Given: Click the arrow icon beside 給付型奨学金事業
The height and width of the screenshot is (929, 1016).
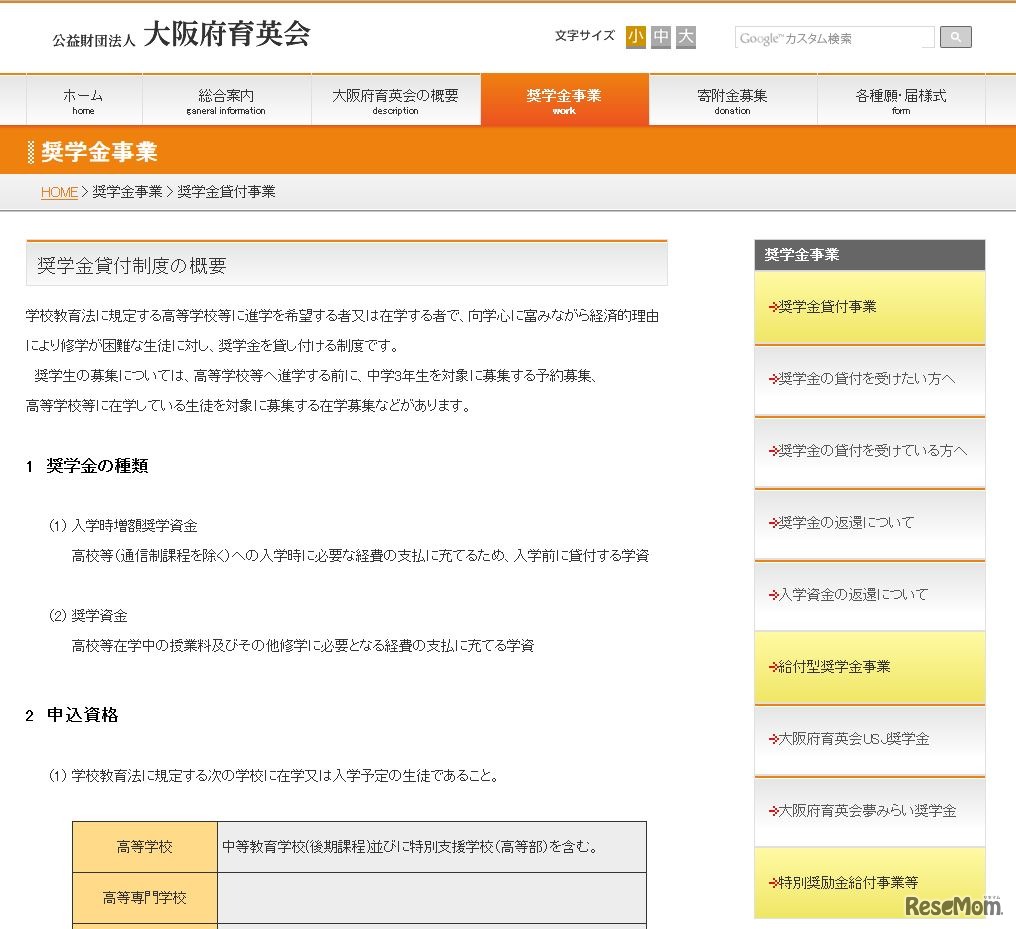Looking at the screenshot, I should pyautogui.click(x=775, y=667).
